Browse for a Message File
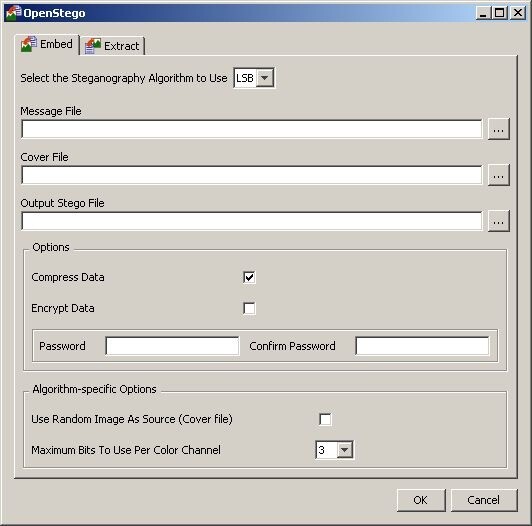 (x=498, y=129)
